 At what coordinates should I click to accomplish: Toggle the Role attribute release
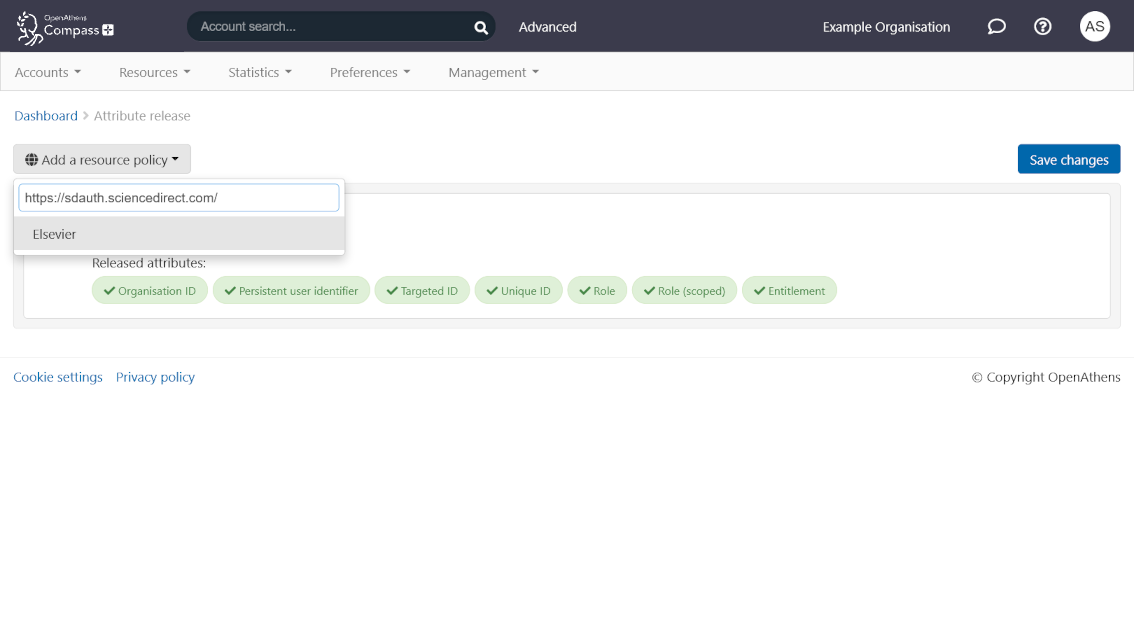pyautogui.click(x=597, y=290)
